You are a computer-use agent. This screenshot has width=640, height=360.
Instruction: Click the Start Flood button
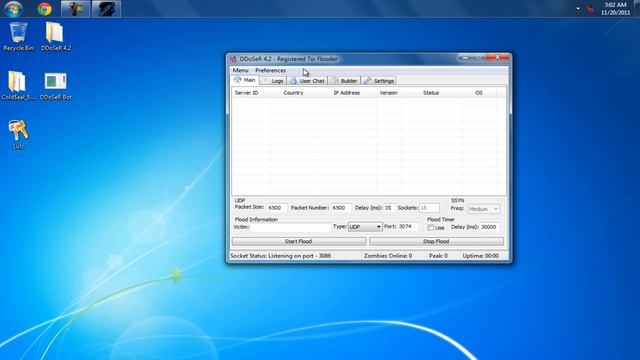[299, 241]
